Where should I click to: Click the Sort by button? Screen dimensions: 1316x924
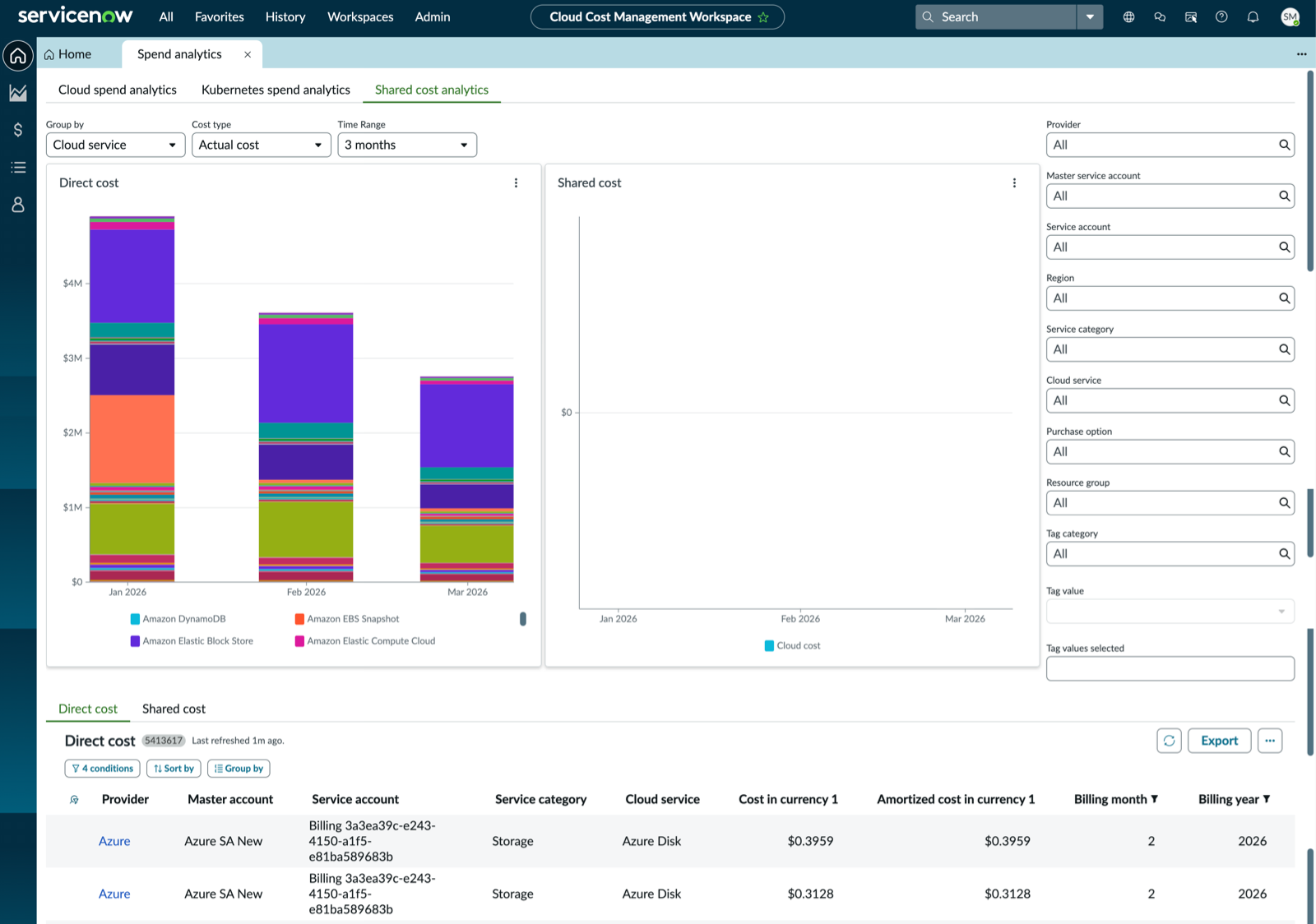click(x=174, y=769)
